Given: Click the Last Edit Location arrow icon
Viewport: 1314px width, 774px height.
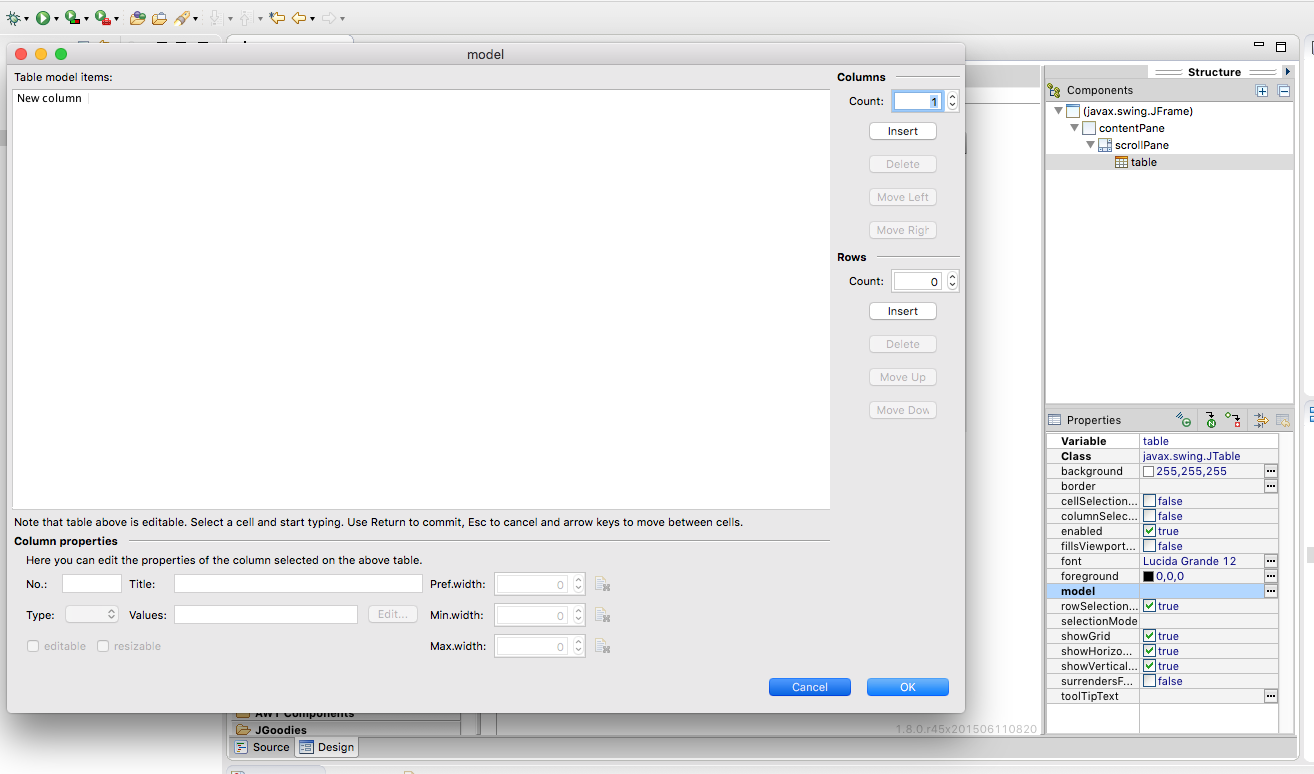Looking at the screenshot, I should tap(277, 18).
